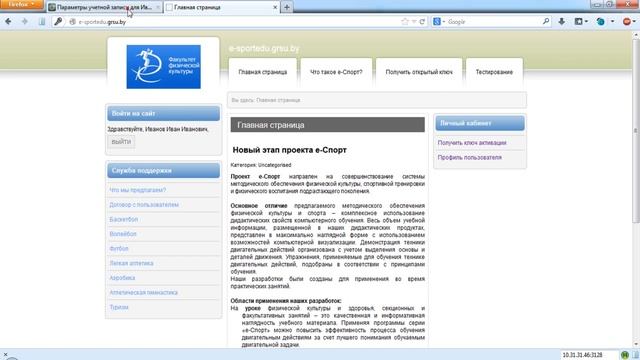640x360 pixels.
Task: Close the add-on bar with the X
Action: (5, 355)
